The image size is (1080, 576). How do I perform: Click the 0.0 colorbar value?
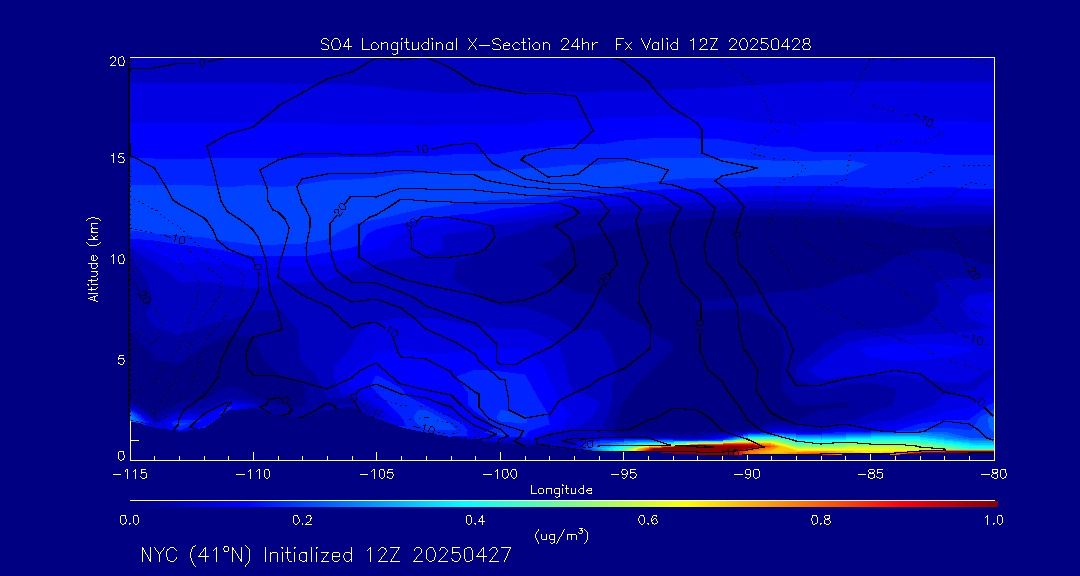click(129, 520)
